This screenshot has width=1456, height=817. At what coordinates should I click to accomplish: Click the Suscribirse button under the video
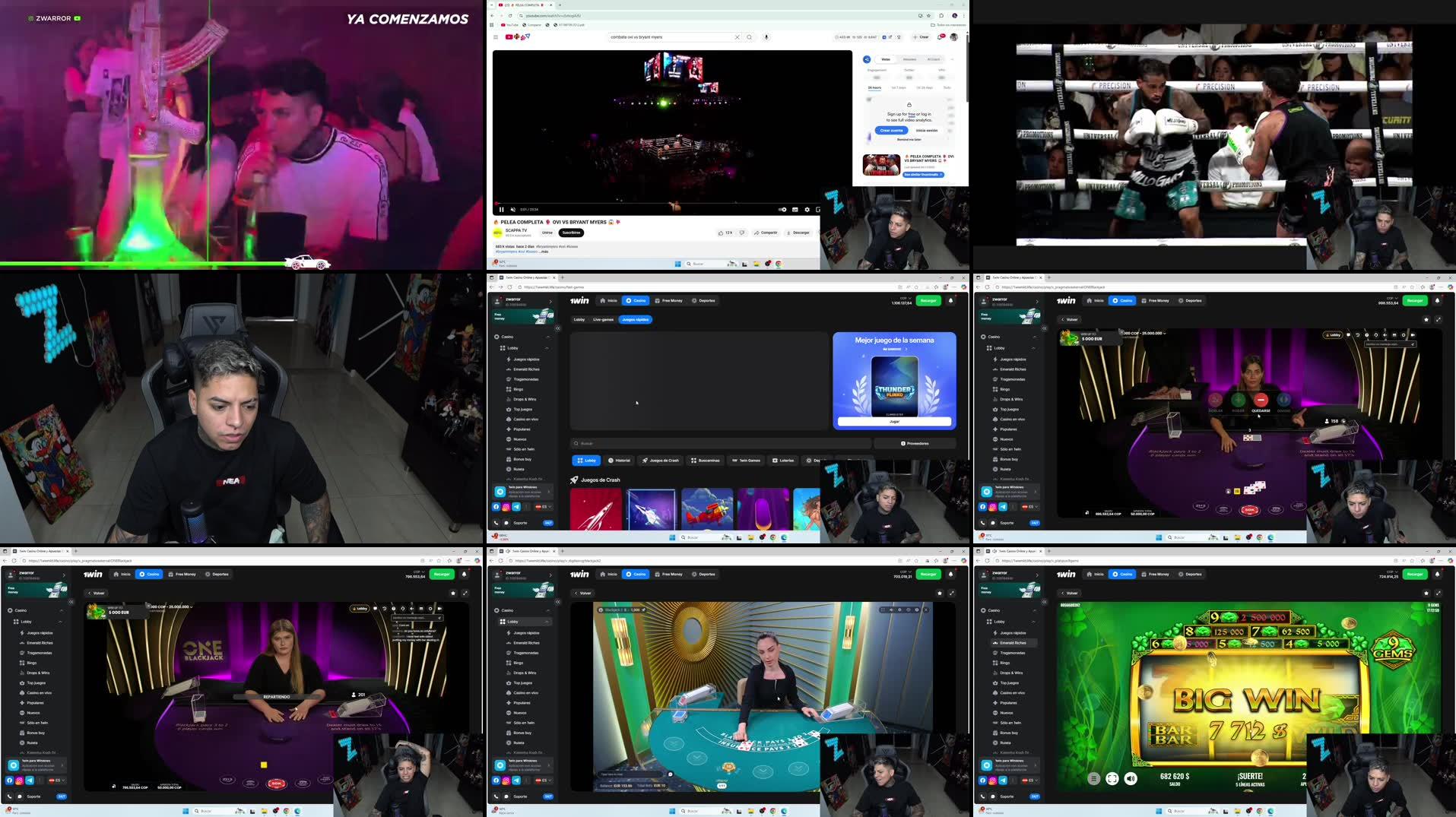(571, 233)
